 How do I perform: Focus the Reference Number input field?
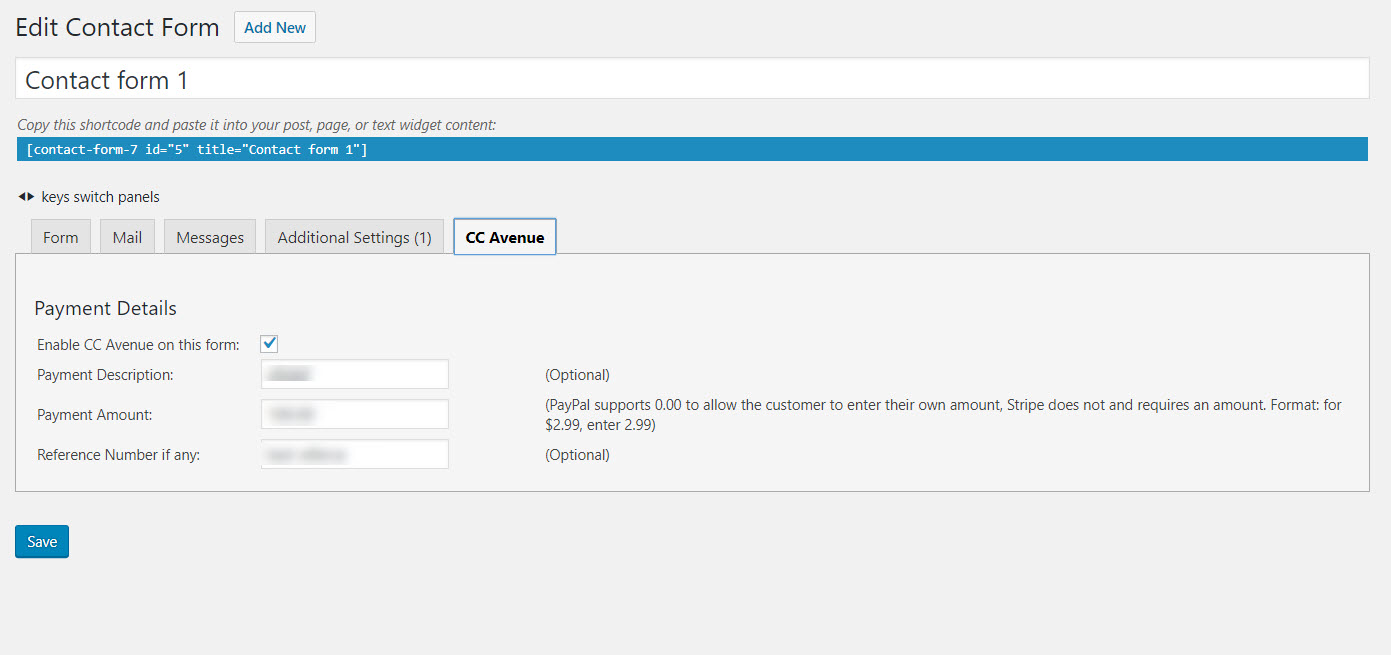[355, 454]
